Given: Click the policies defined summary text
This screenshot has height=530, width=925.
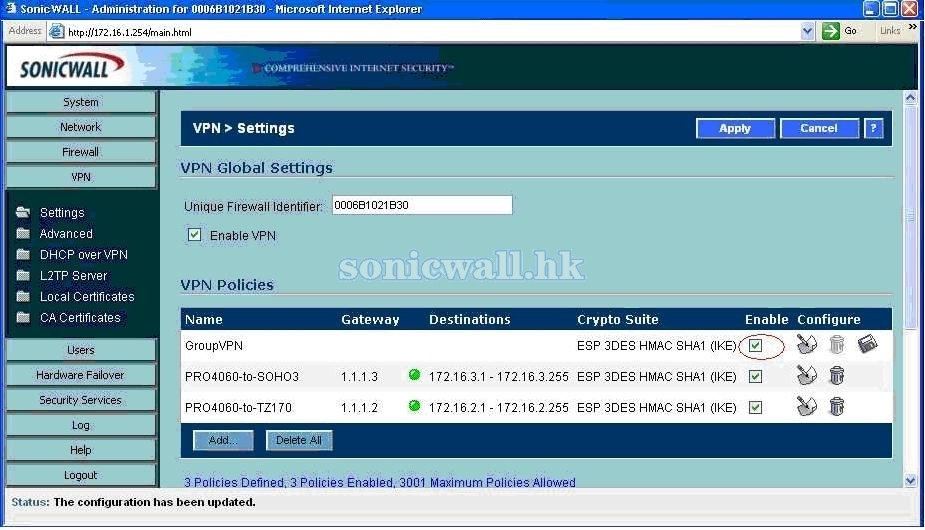Looking at the screenshot, I should click(380, 482).
